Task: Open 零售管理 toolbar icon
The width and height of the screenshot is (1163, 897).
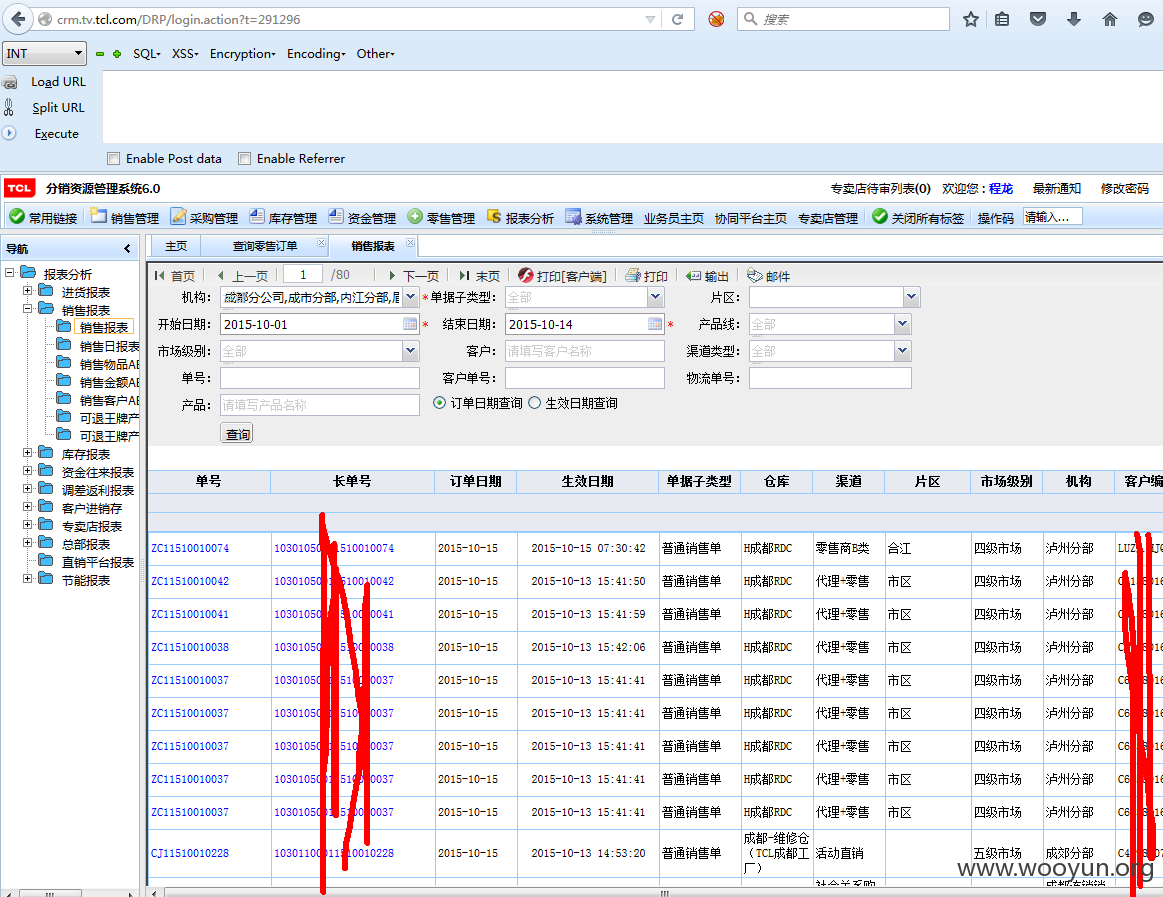Action: (415, 216)
